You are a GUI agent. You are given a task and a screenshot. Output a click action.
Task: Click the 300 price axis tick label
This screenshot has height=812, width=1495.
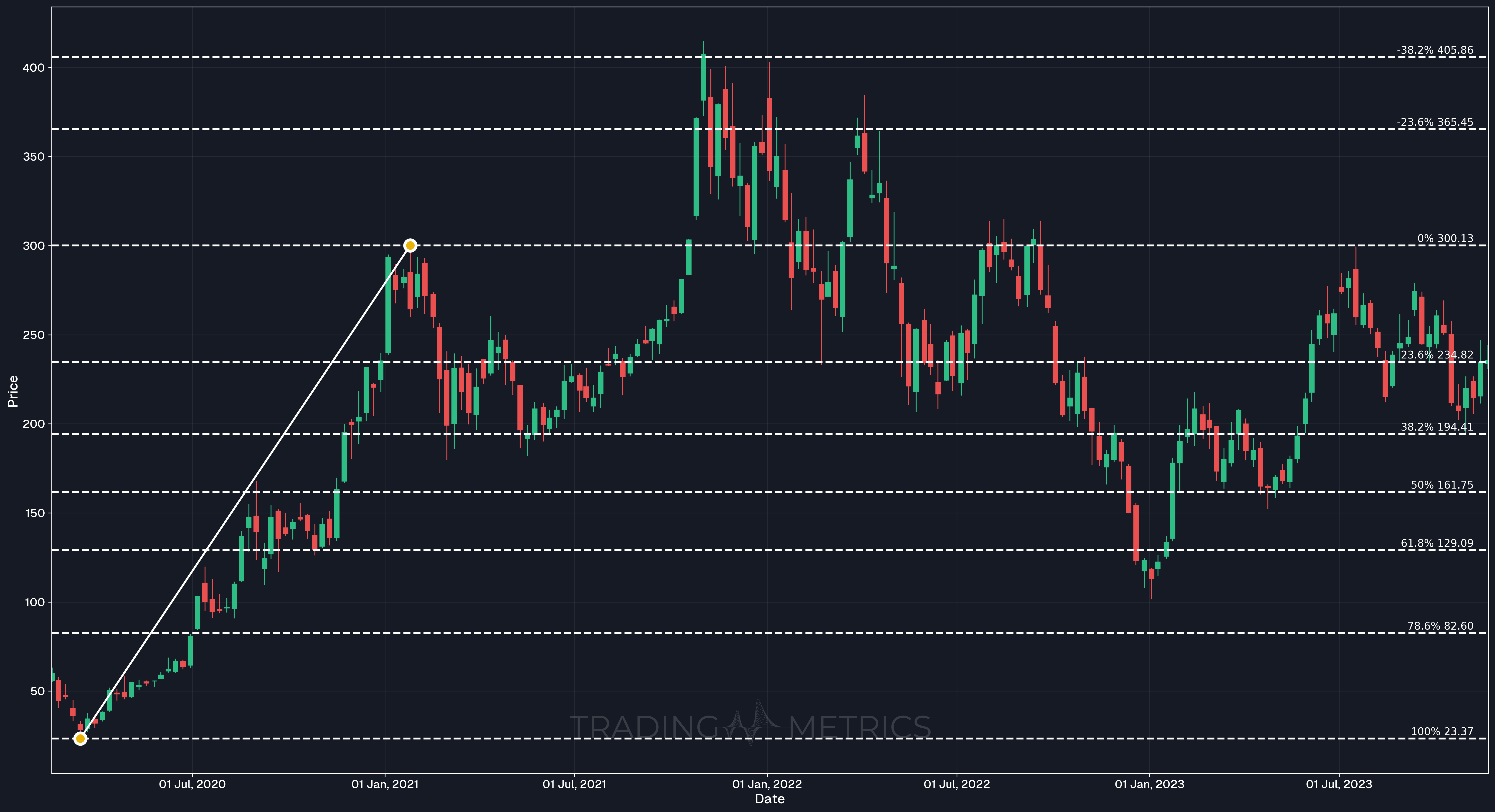[34, 246]
